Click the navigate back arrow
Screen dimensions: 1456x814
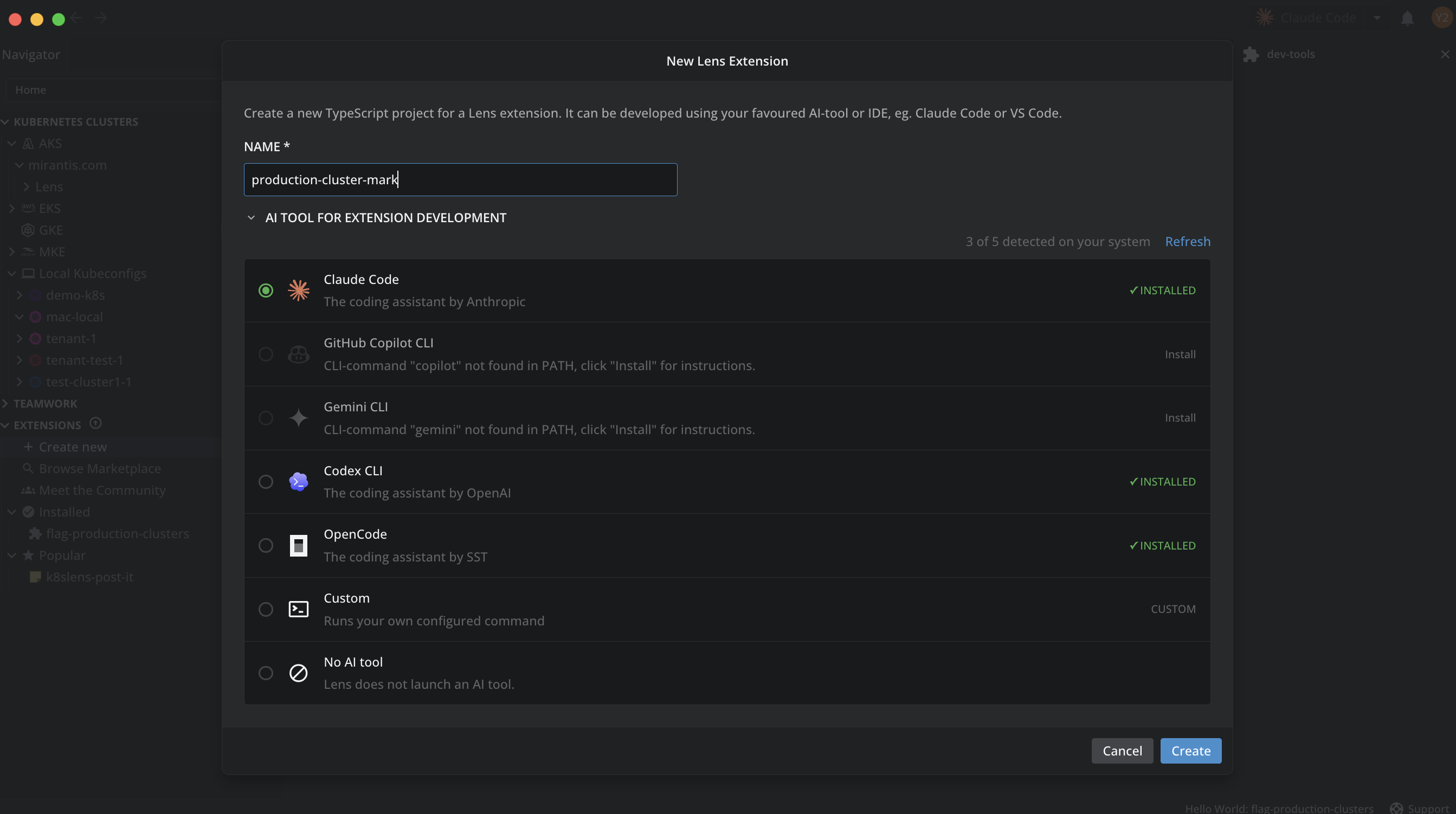pos(77,18)
